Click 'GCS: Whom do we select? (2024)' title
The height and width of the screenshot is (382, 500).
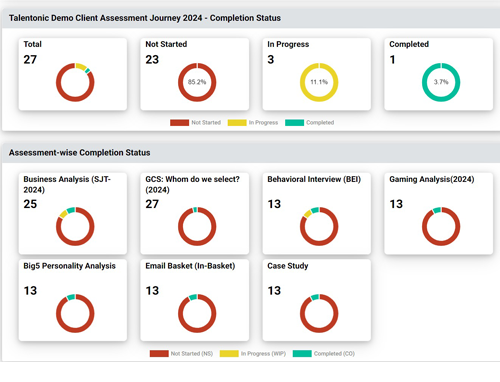tap(192, 184)
